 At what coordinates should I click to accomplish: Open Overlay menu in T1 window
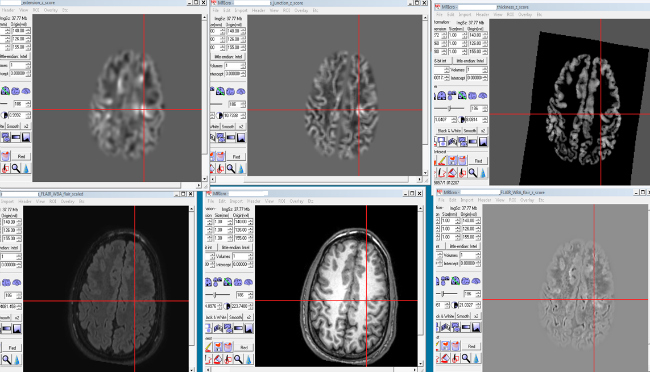(296, 201)
